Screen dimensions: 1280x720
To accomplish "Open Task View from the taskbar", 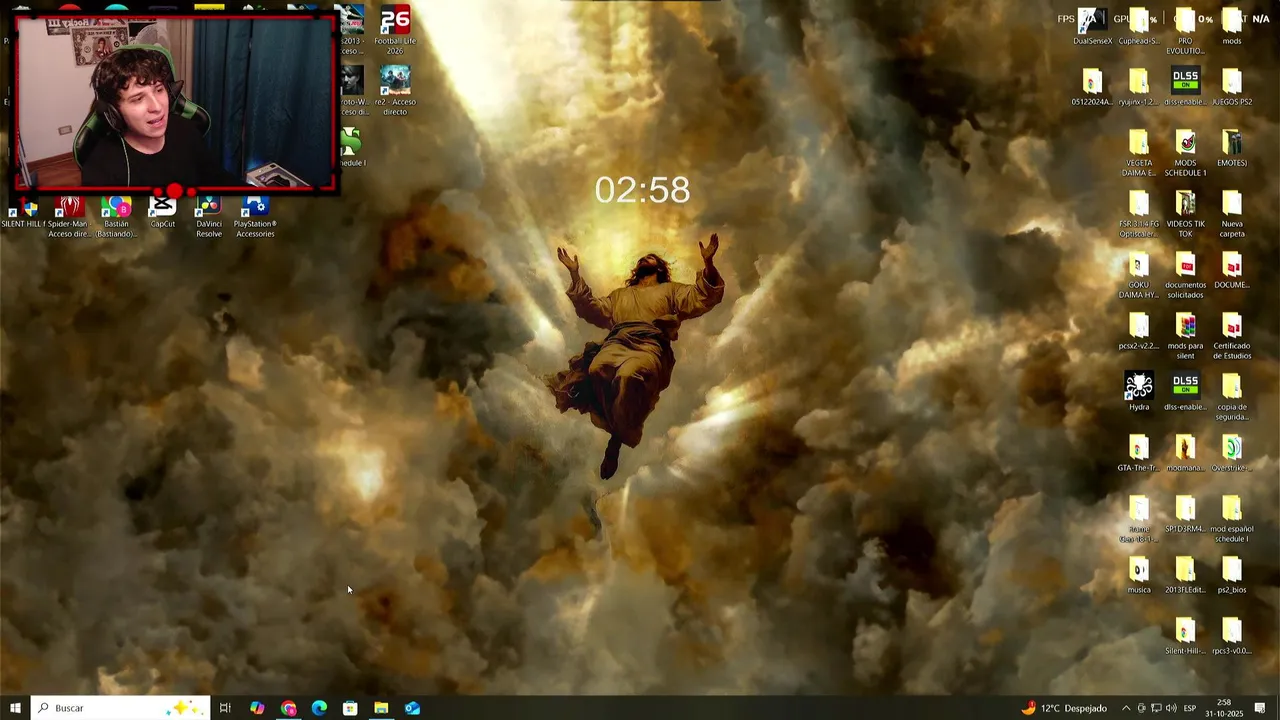I will click(225, 708).
